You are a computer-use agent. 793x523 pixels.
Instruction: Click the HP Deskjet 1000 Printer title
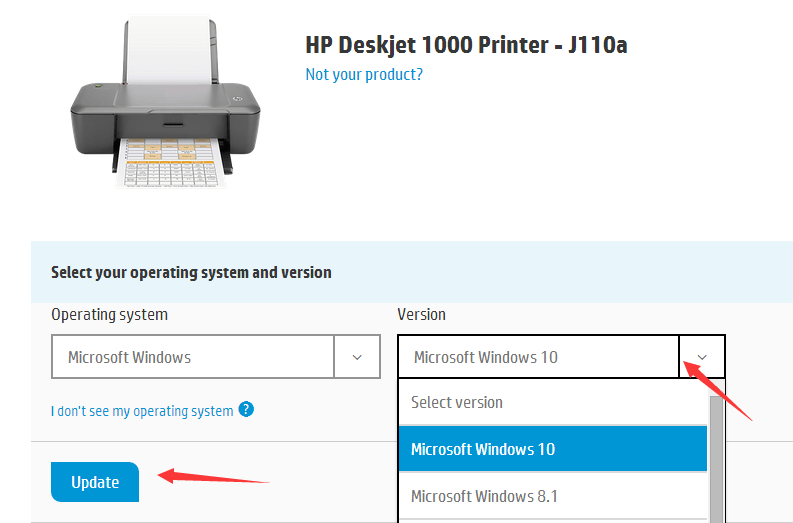tap(466, 45)
